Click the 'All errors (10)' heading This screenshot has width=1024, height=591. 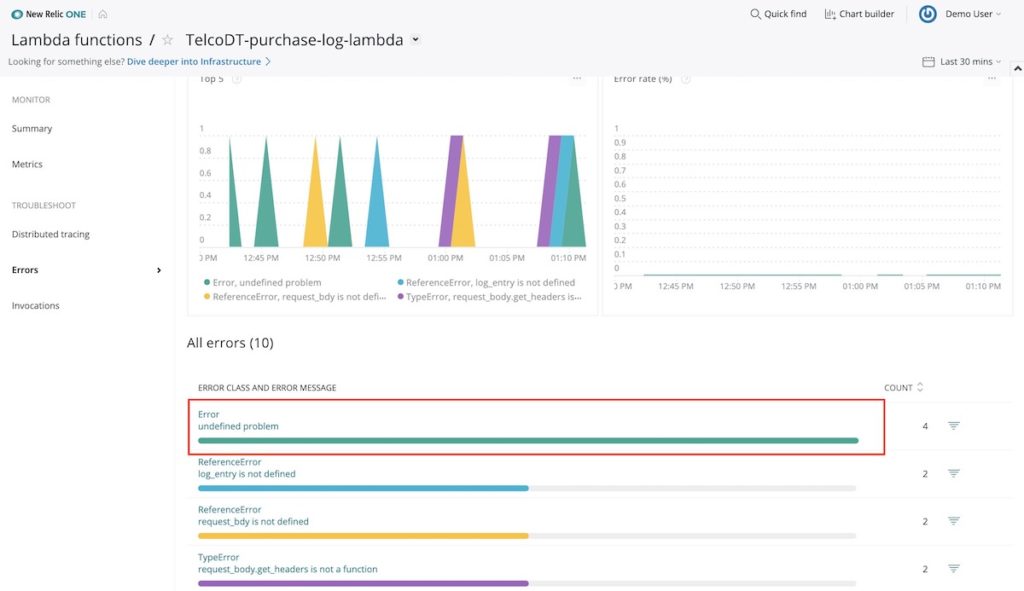coord(230,343)
